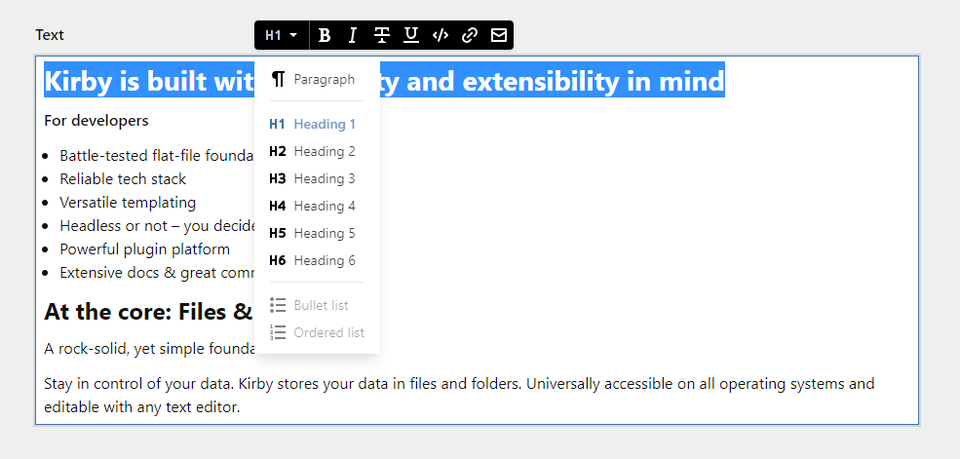Viewport: 960px width, 459px height.
Task: Convert selection to Ordered list
Action: 317,332
